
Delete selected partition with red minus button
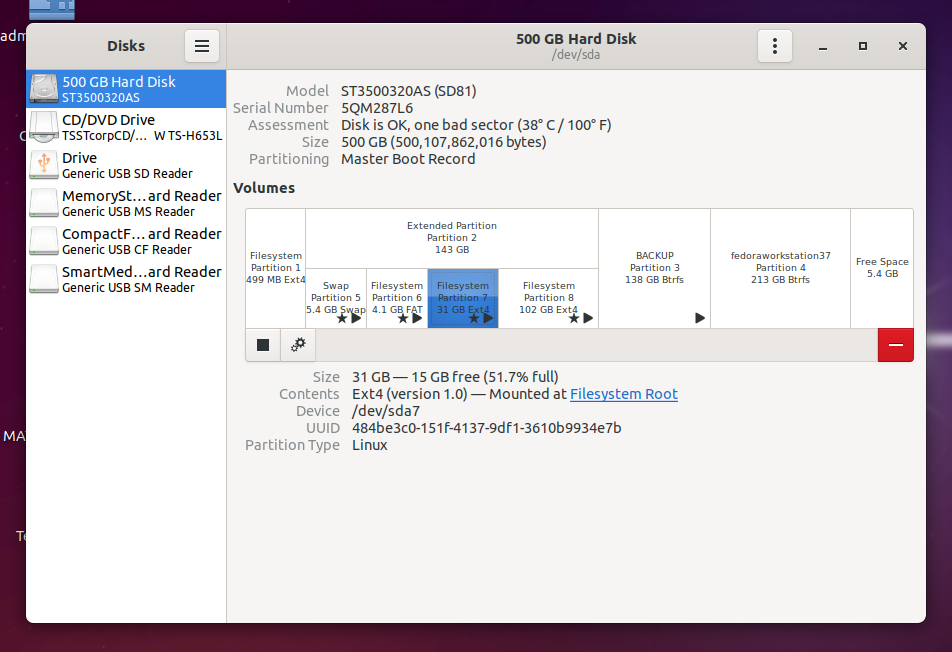pyautogui.click(x=896, y=345)
